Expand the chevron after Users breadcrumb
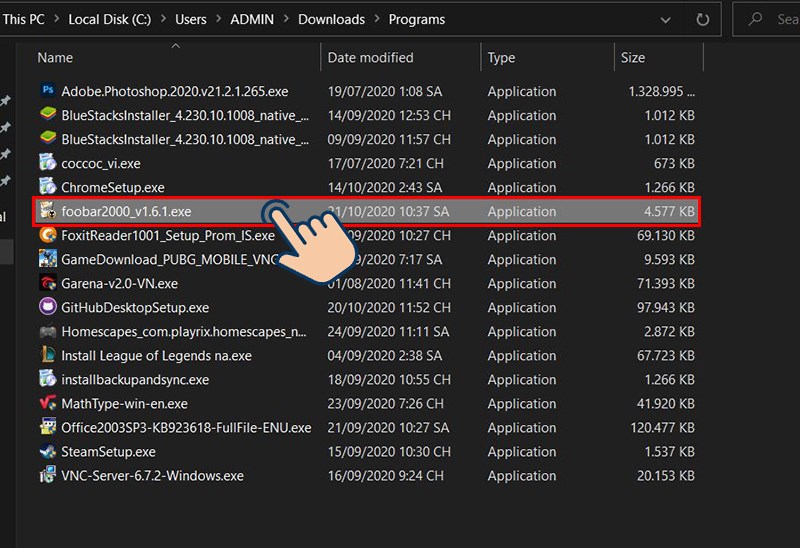800x548 pixels. click(218, 19)
